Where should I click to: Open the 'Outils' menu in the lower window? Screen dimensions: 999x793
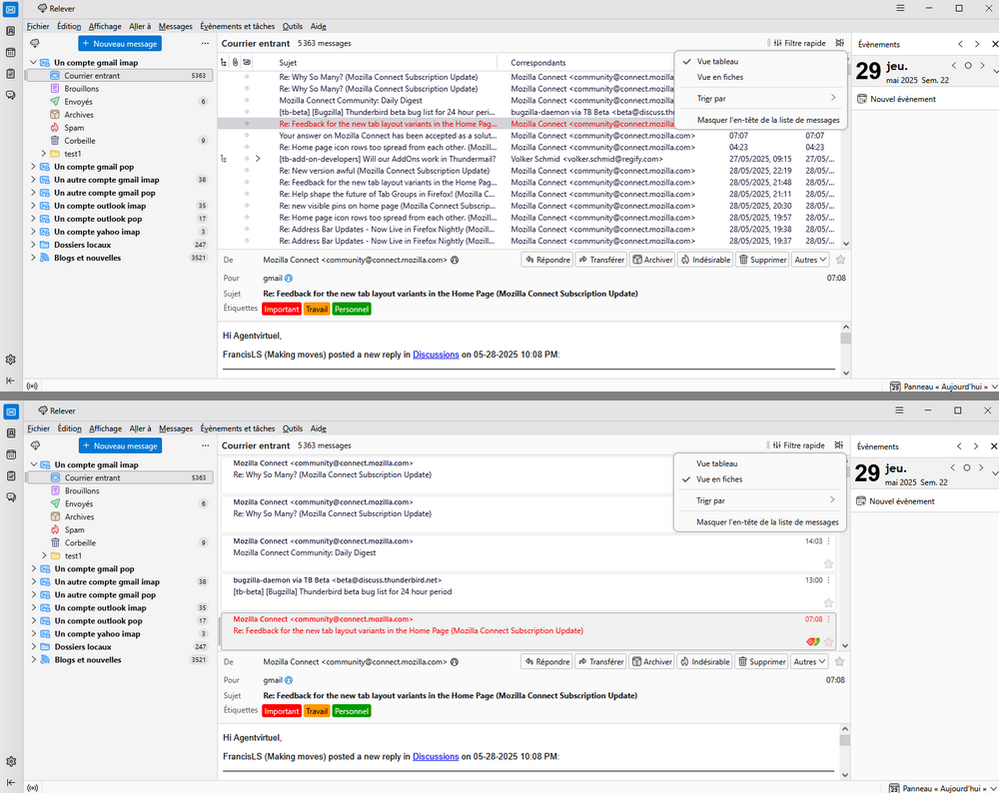pos(292,429)
